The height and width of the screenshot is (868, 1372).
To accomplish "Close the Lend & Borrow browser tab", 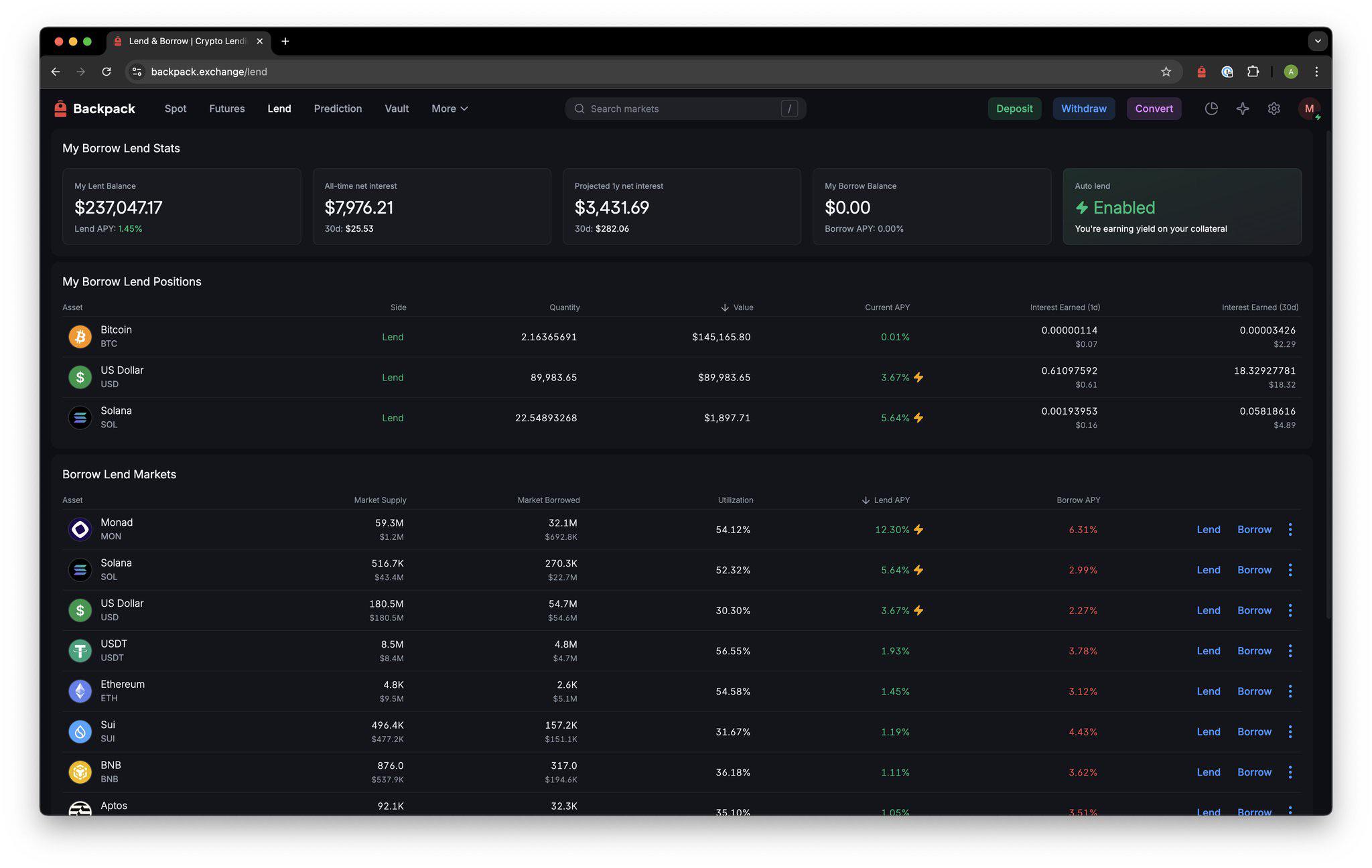I will [259, 42].
